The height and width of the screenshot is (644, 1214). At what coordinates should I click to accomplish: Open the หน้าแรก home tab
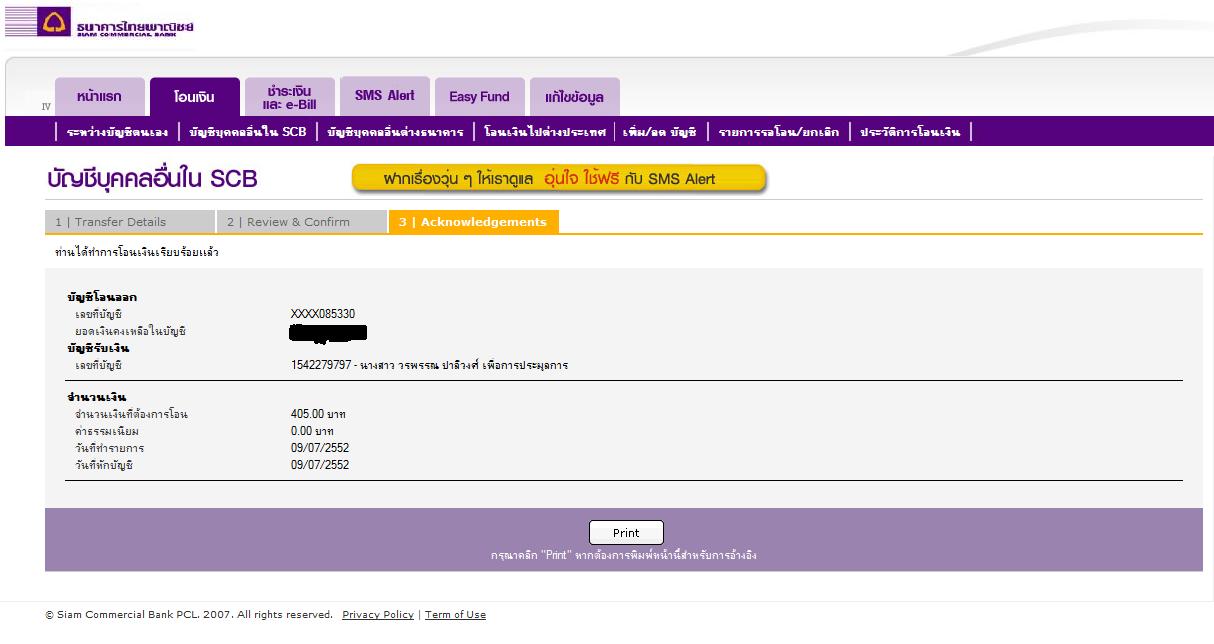tap(99, 97)
